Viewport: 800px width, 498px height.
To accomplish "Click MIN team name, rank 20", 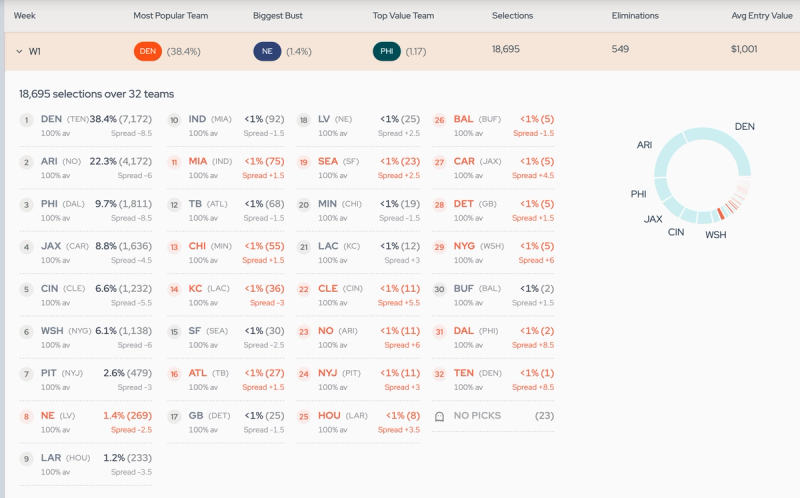I will (x=327, y=204).
